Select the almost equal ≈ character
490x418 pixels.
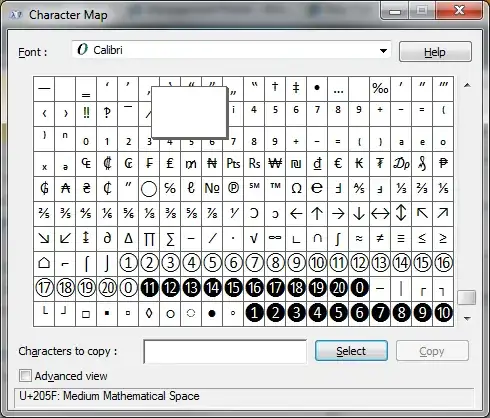tap(359, 239)
